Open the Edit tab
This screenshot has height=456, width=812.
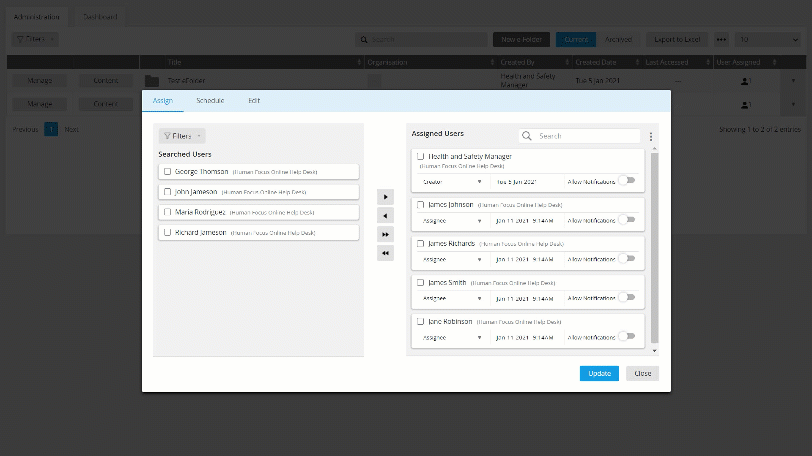point(255,101)
